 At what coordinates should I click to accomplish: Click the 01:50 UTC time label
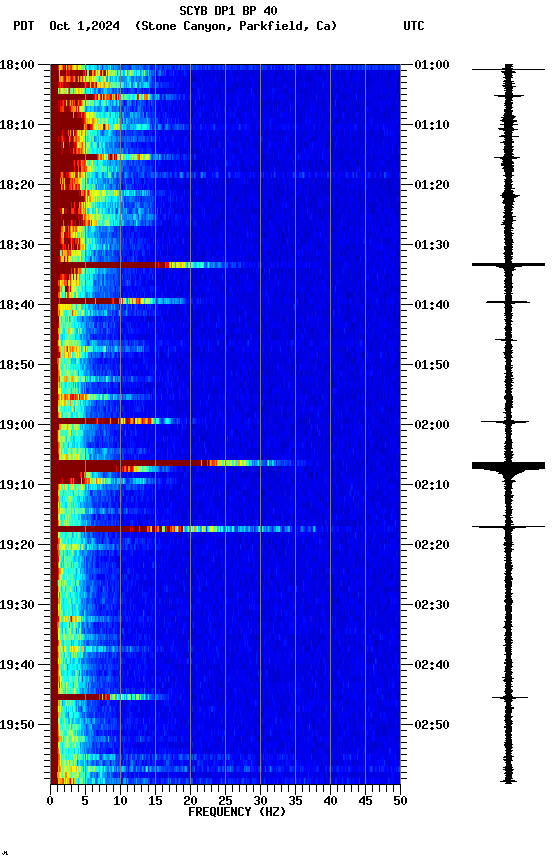(432, 365)
